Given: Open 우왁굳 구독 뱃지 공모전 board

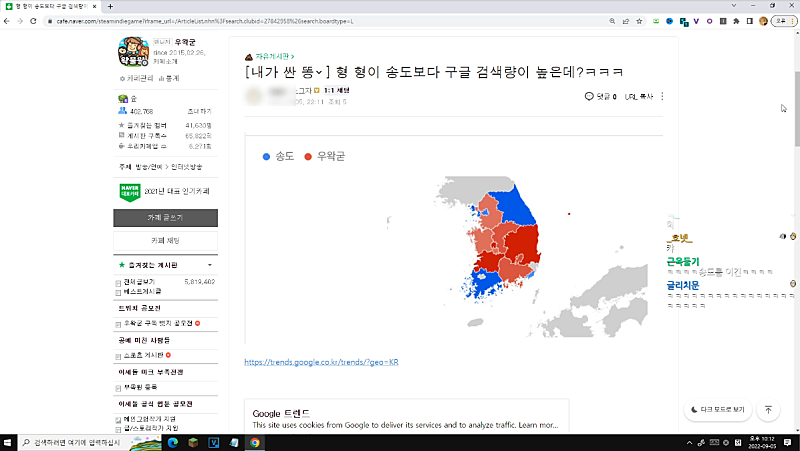Looking at the screenshot, I should point(158,323).
